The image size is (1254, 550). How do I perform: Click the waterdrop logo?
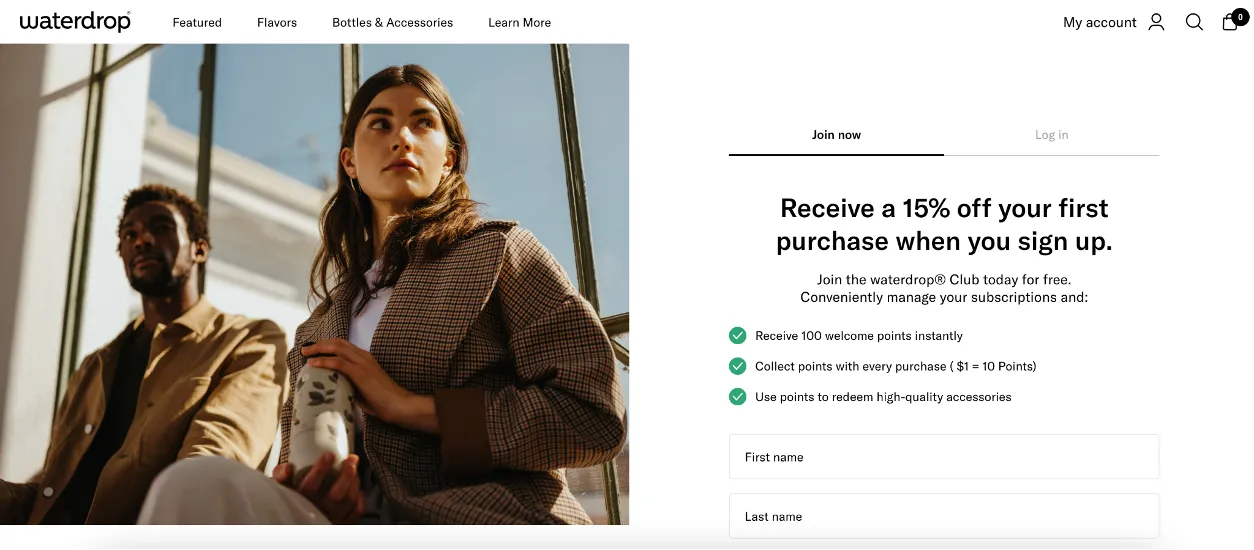click(75, 21)
